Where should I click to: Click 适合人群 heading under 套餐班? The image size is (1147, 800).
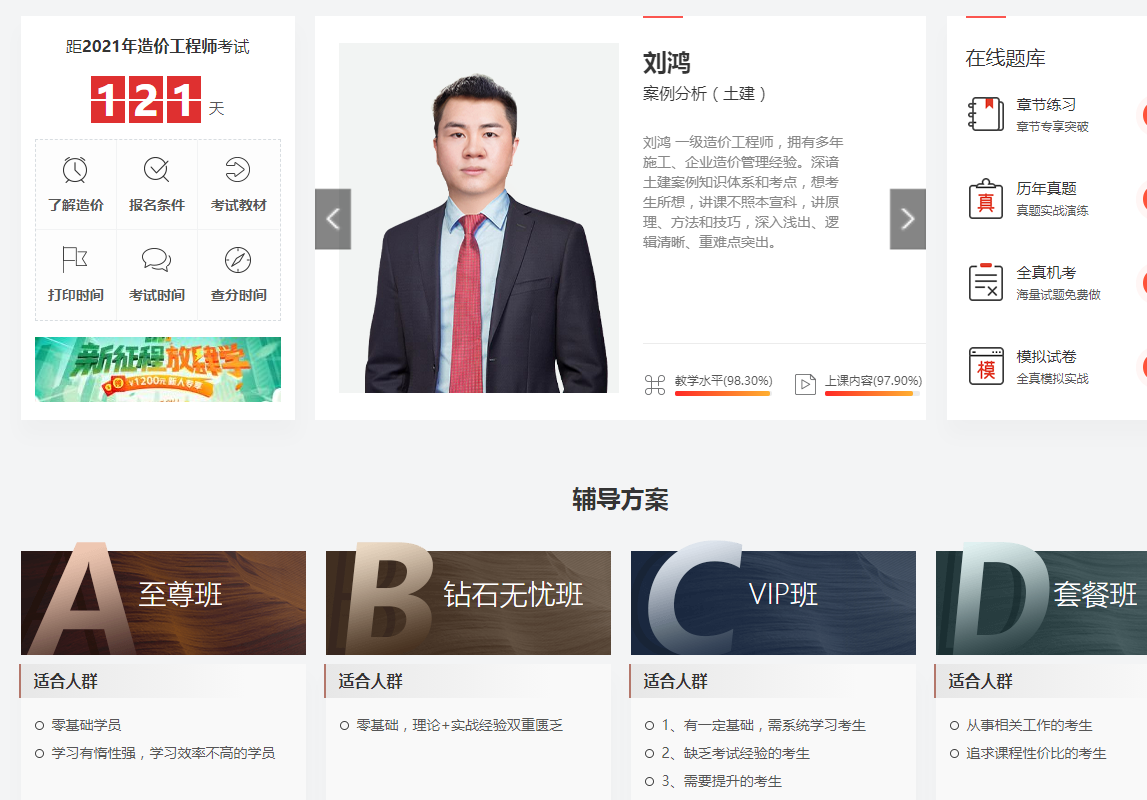[981, 682]
